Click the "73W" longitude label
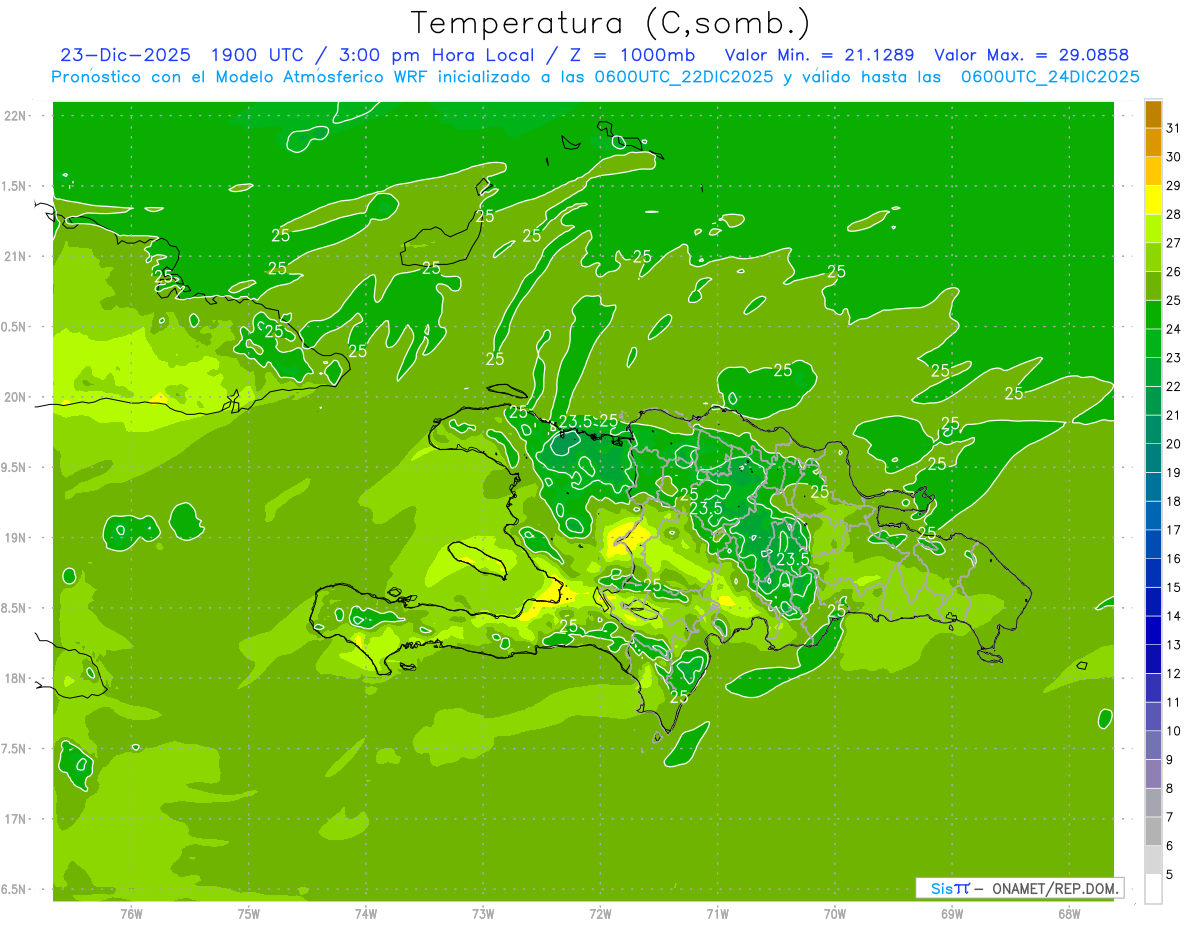 (x=483, y=913)
